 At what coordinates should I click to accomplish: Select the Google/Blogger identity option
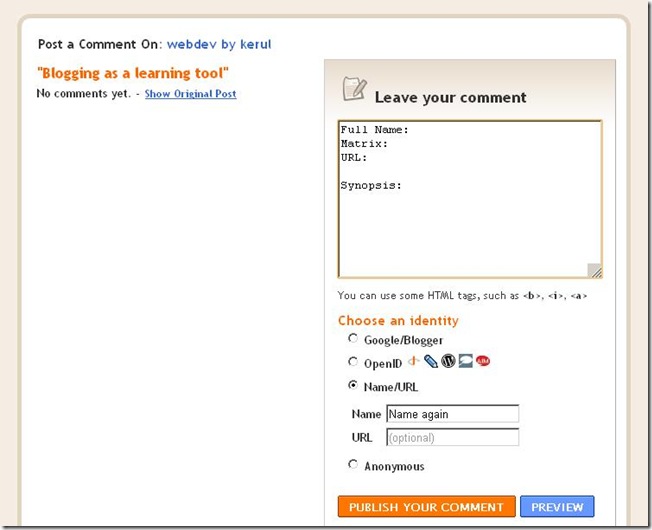pyautogui.click(x=353, y=339)
